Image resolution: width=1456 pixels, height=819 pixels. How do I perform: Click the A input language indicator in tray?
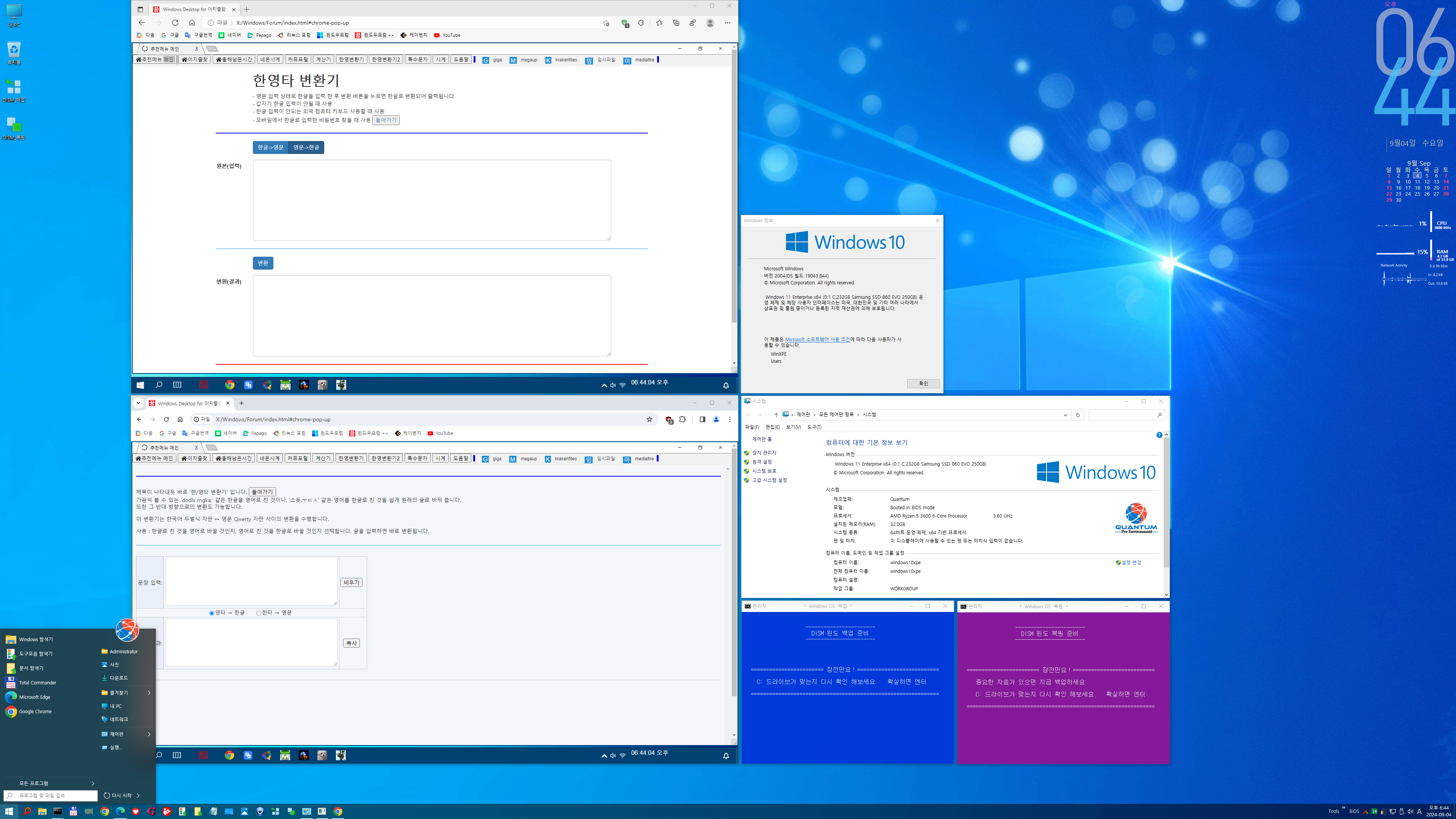click(1419, 812)
